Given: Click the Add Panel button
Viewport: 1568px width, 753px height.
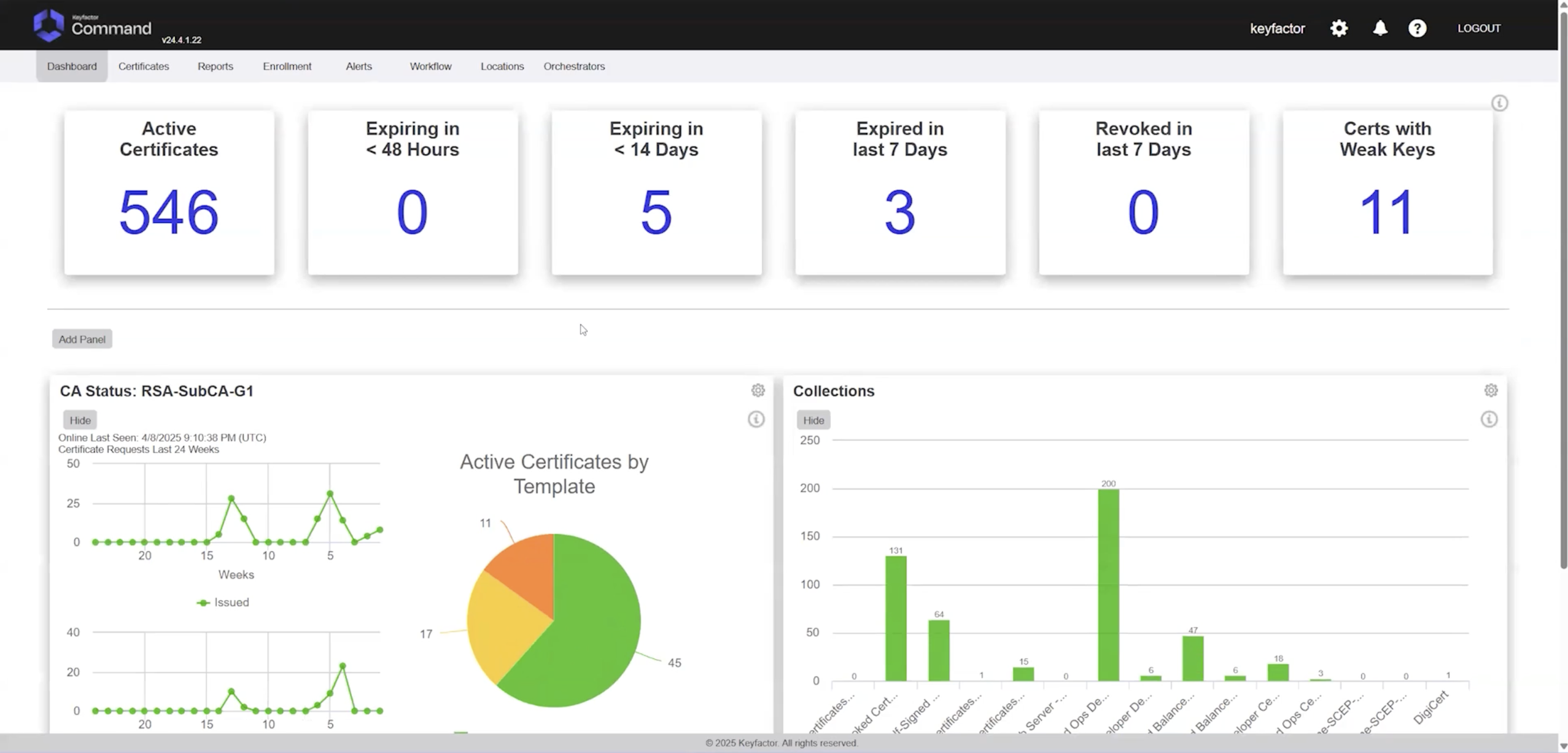Looking at the screenshot, I should tap(82, 339).
